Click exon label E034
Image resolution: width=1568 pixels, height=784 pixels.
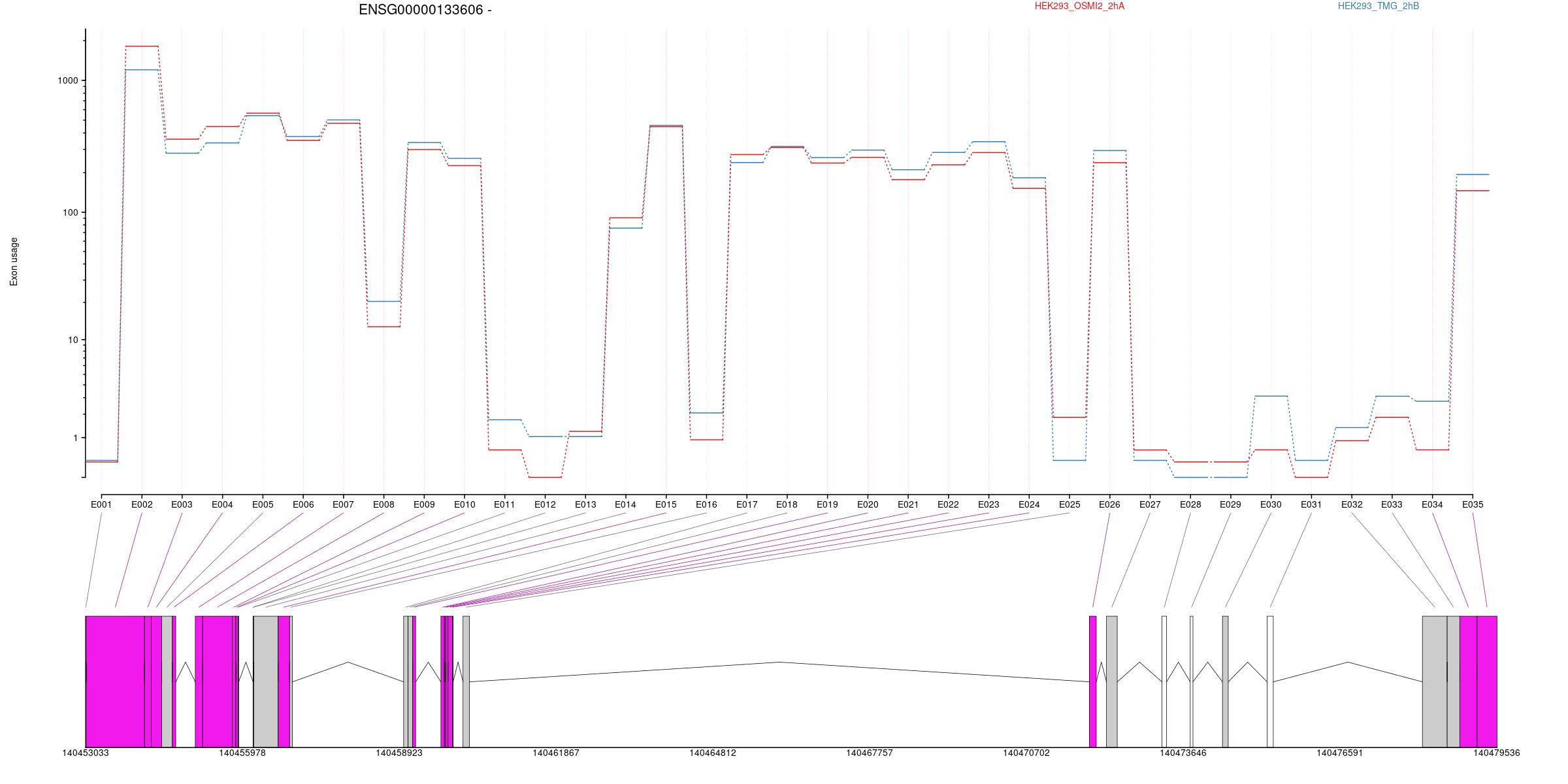pyautogui.click(x=1432, y=504)
